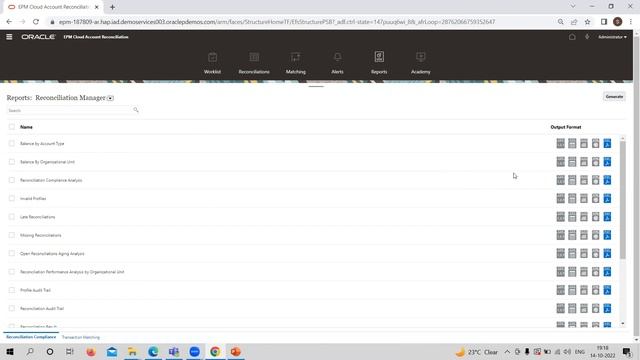Check the Invalid Profiles report
The width and height of the screenshot is (640, 360).
[11, 198]
